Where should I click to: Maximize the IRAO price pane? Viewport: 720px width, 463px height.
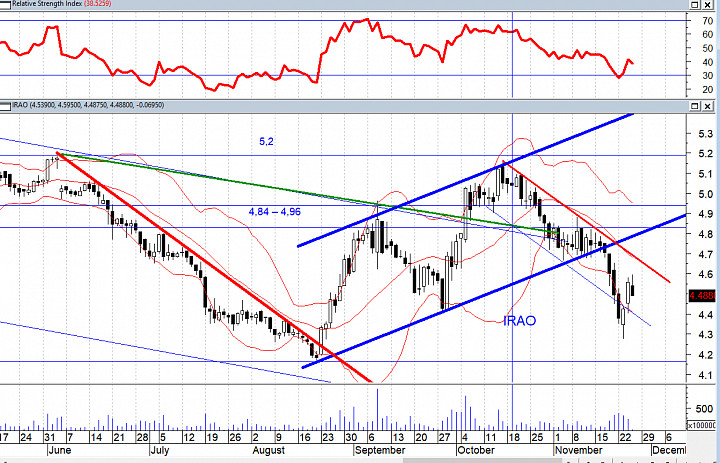tap(695, 107)
